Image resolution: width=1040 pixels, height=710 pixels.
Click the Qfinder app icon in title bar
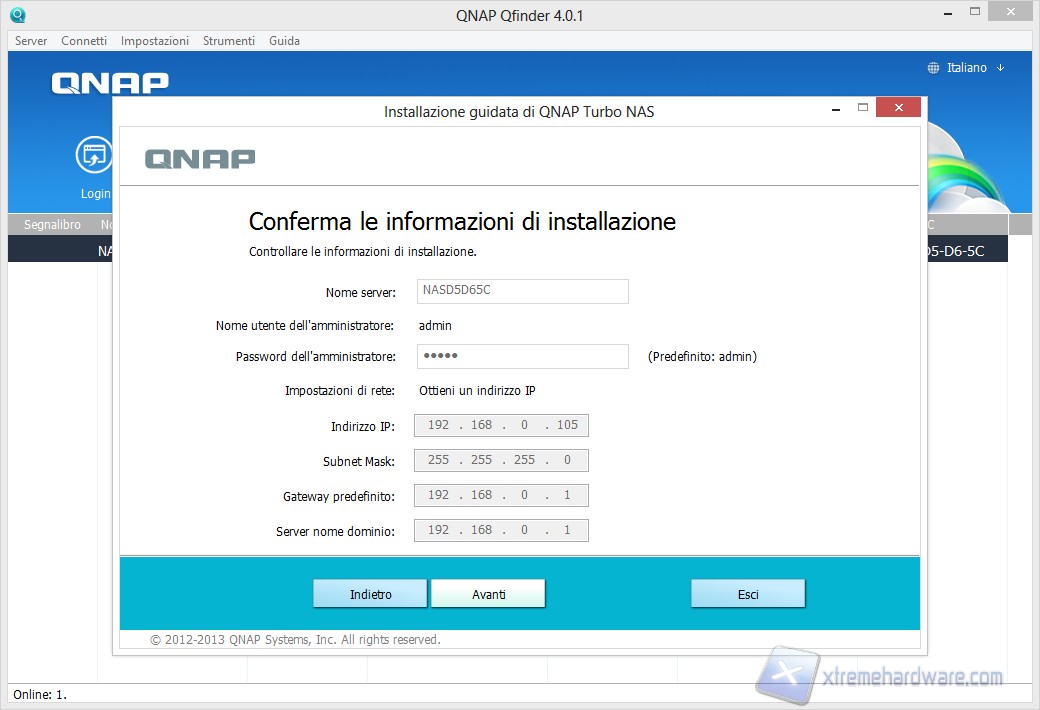(17, 15)
